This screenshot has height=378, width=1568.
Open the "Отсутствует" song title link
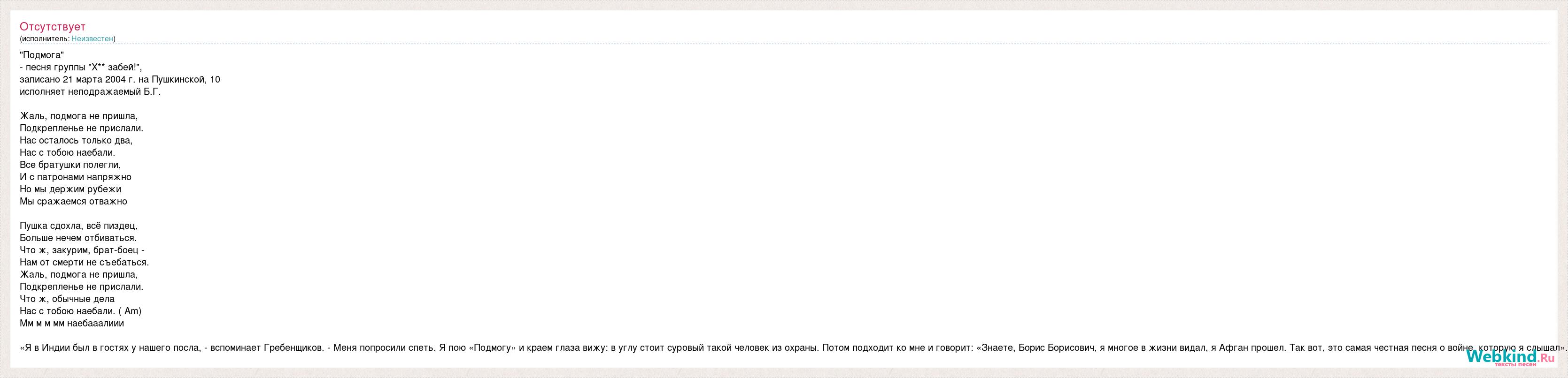pyautogui.click(x=52, y=27)
